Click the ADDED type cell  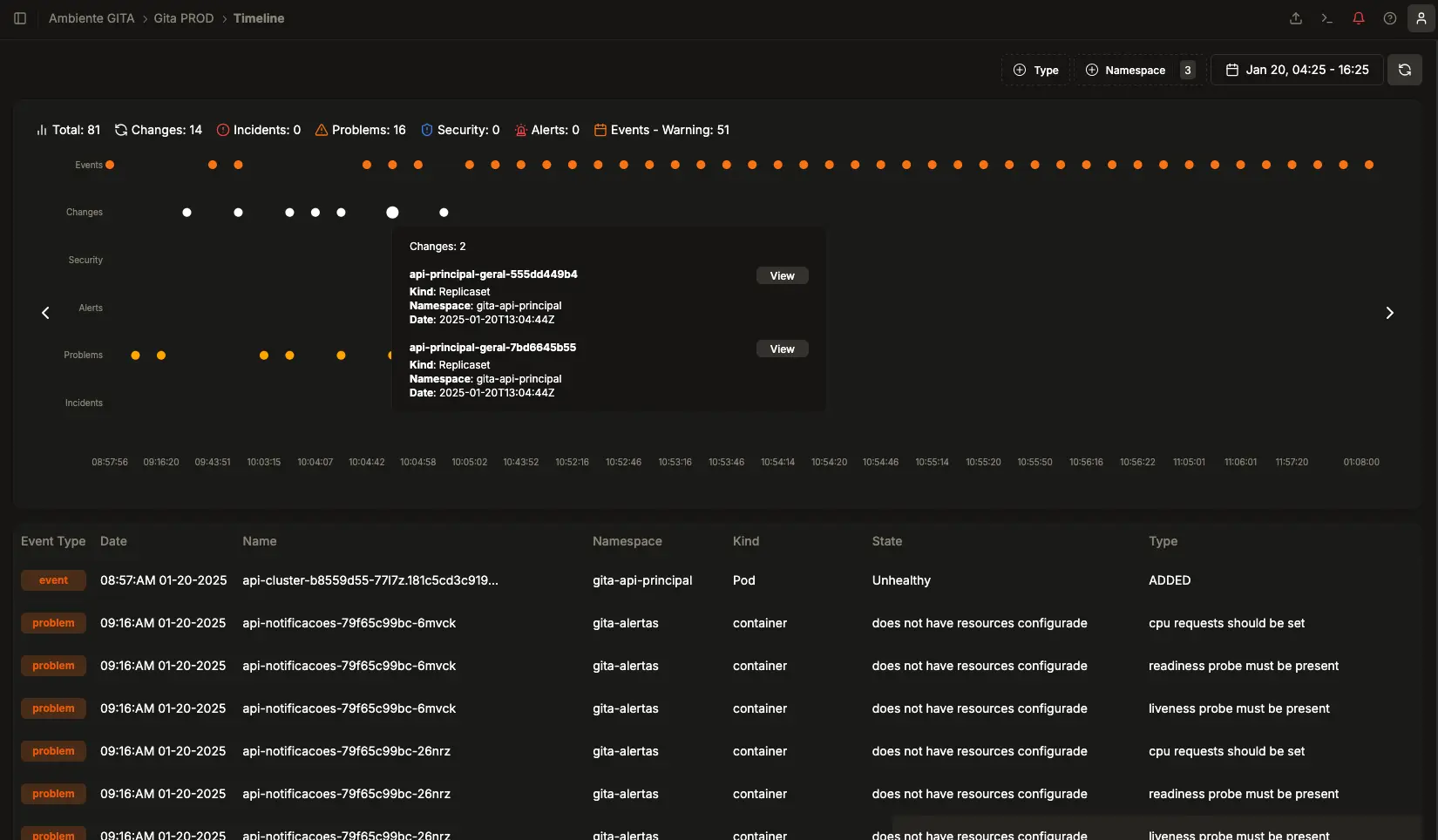(x=1170, y=580)
